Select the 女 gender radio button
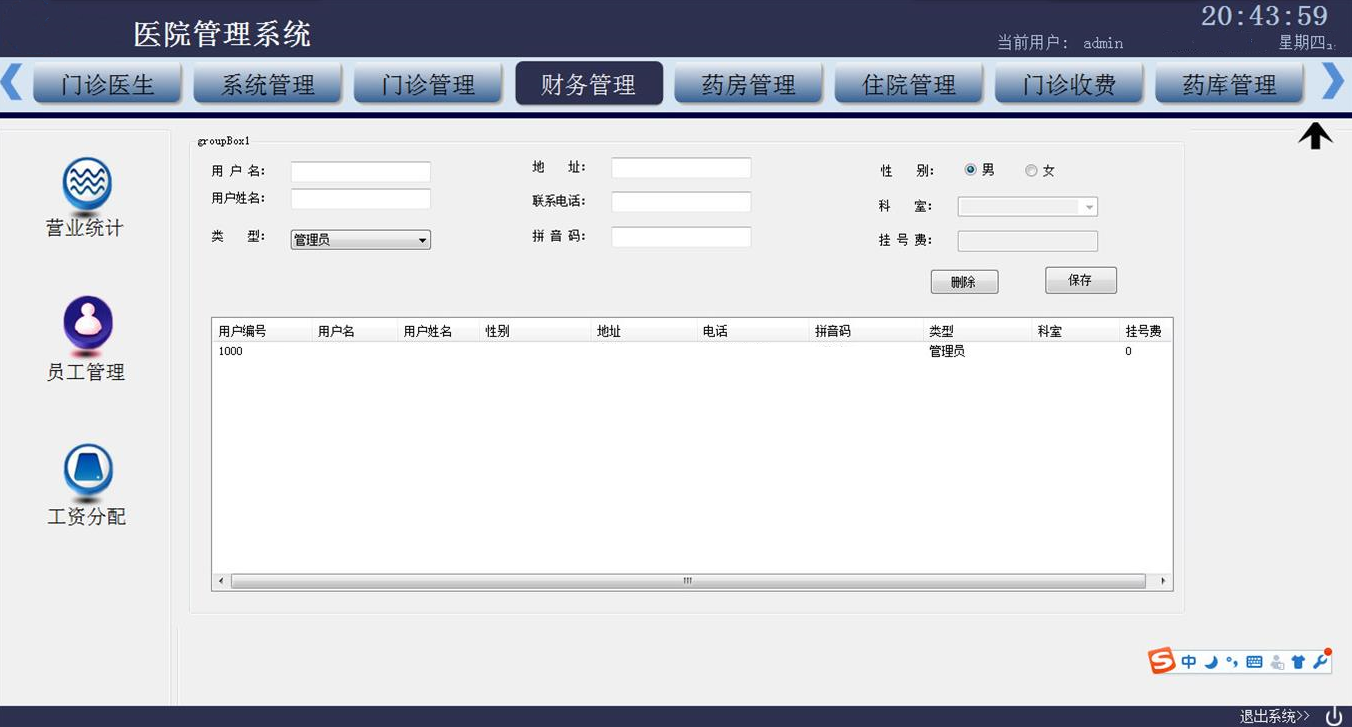Viewport: 1352px width, 727px height. 1031,171
